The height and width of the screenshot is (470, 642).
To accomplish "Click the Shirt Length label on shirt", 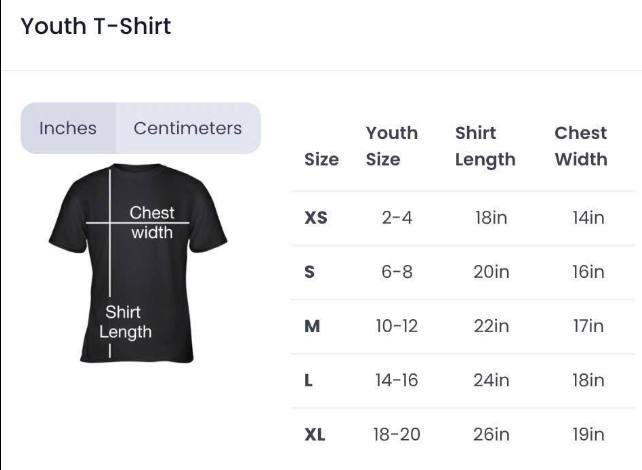I will 125,322.
